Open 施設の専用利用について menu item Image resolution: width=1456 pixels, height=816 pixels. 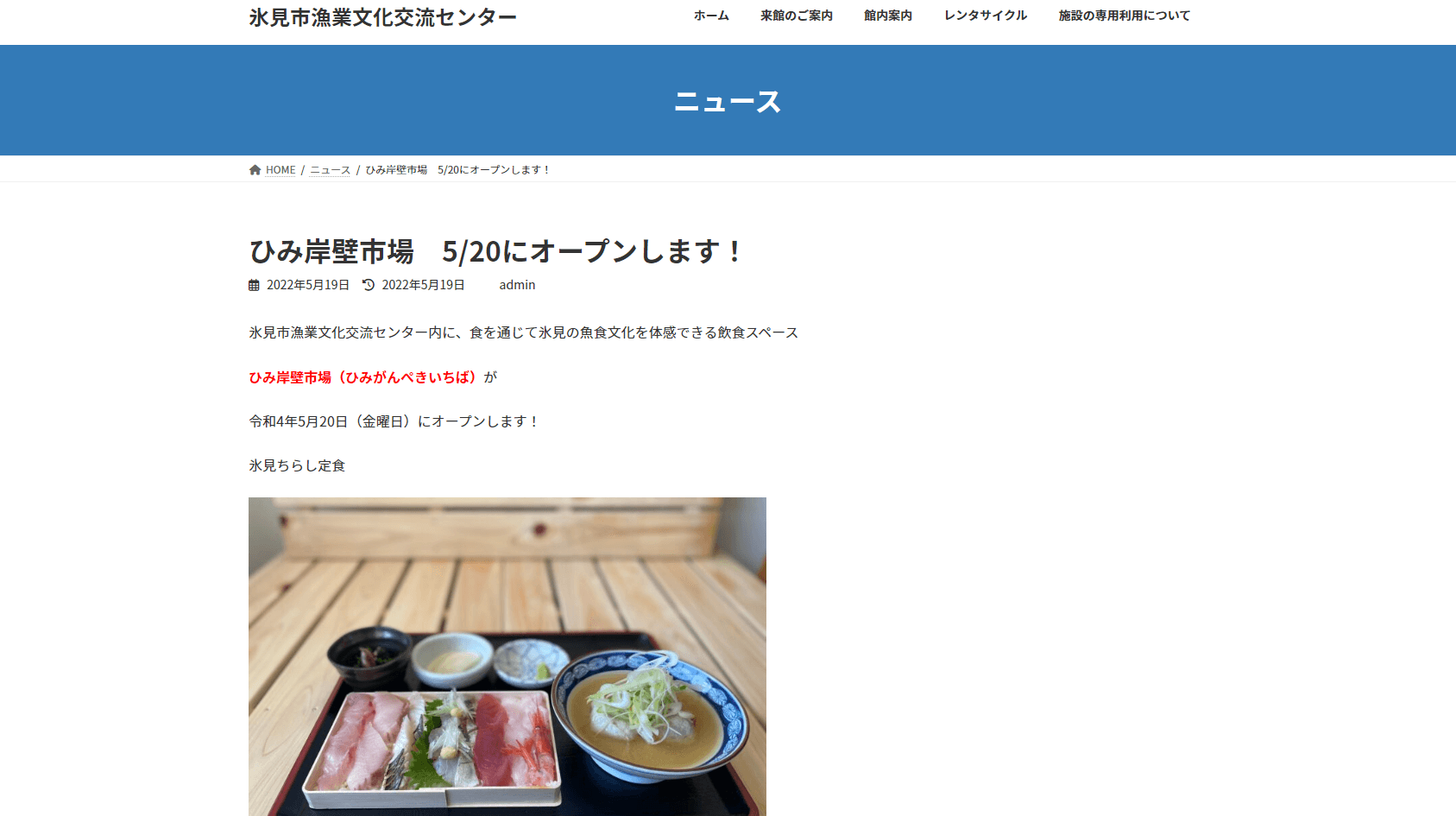click(x=1124, y=16)
